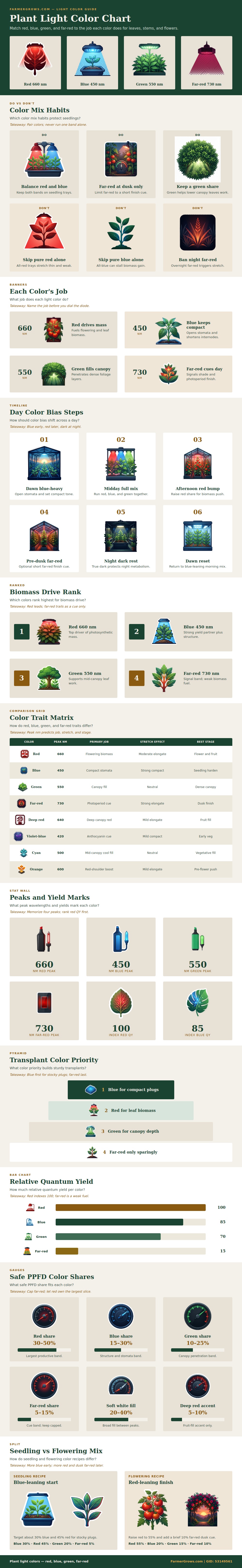Select the Red for leaf biomass tier

tap(121, 1110)
